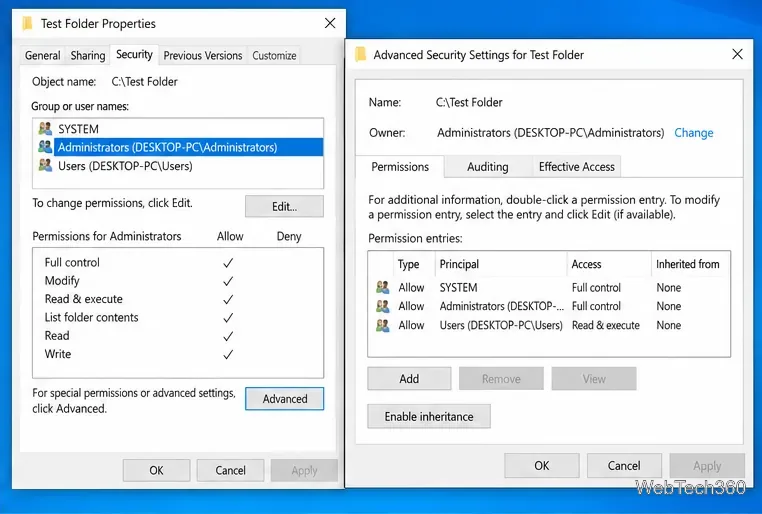The image size is (762, 514).
Task: Switch to the Customize tab
Action: 274,55
